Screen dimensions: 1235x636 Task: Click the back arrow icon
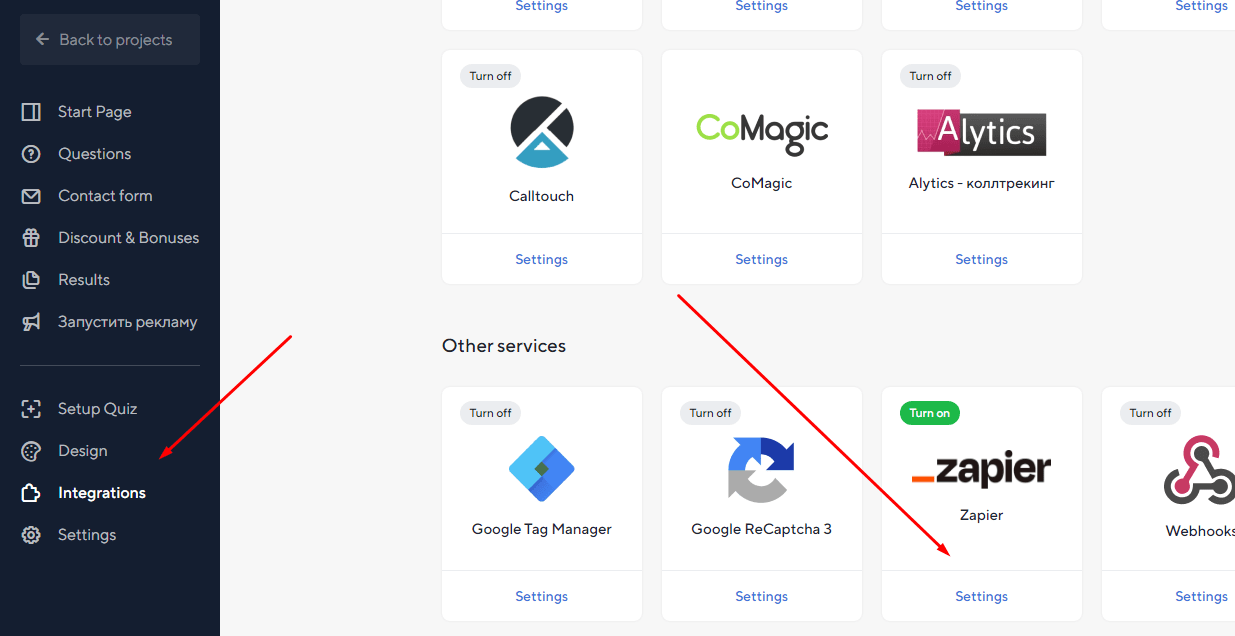click(x=42, y=40)
